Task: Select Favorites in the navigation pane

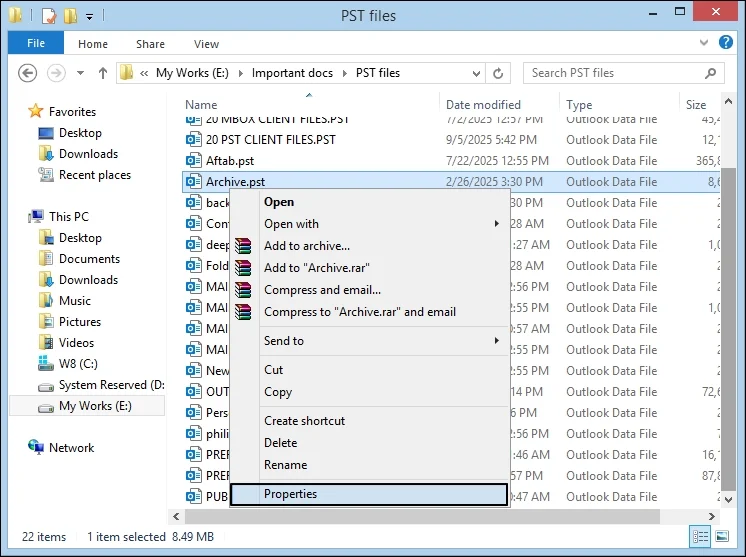Action: click(72, 112)
